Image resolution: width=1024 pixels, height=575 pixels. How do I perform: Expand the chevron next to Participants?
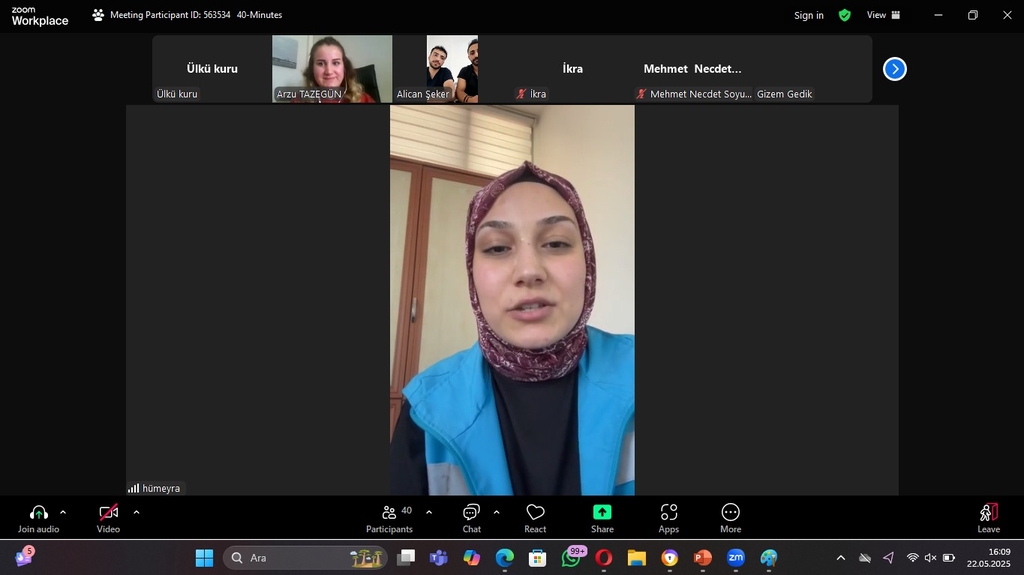[x=429, y=512]
